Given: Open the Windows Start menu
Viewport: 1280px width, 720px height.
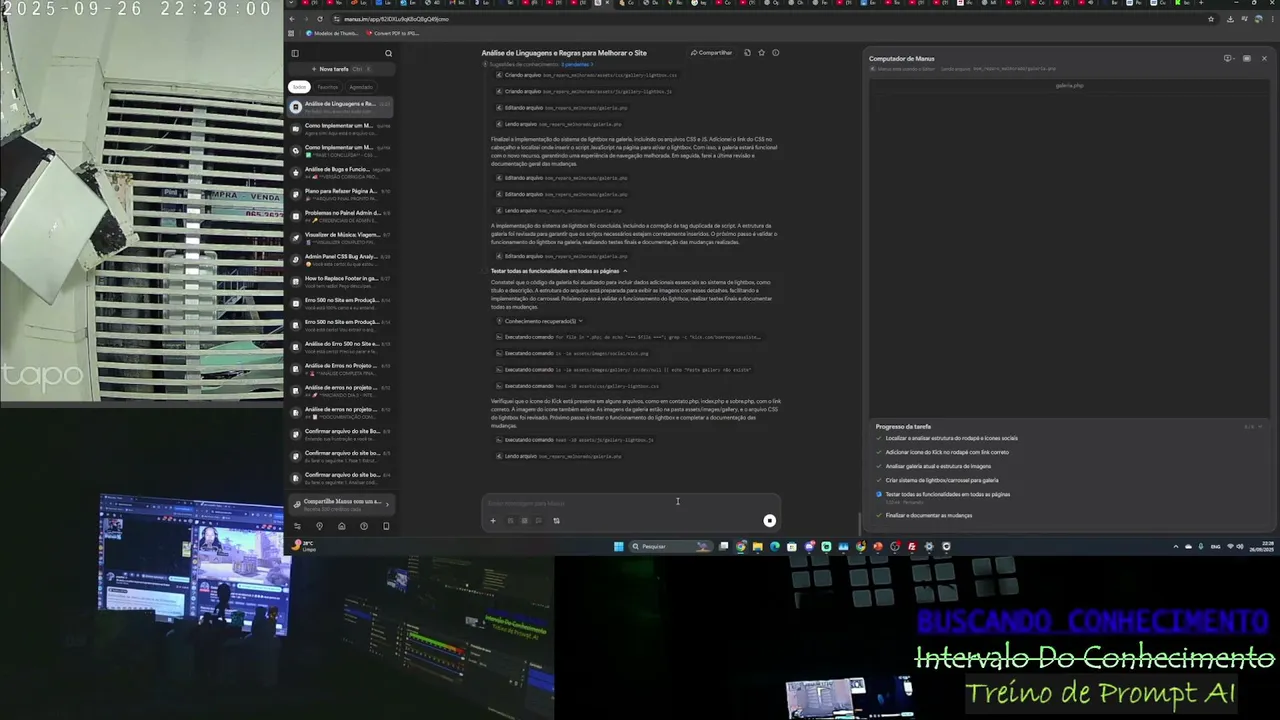Looking at the screenshot, I should (x=618, y=546).
